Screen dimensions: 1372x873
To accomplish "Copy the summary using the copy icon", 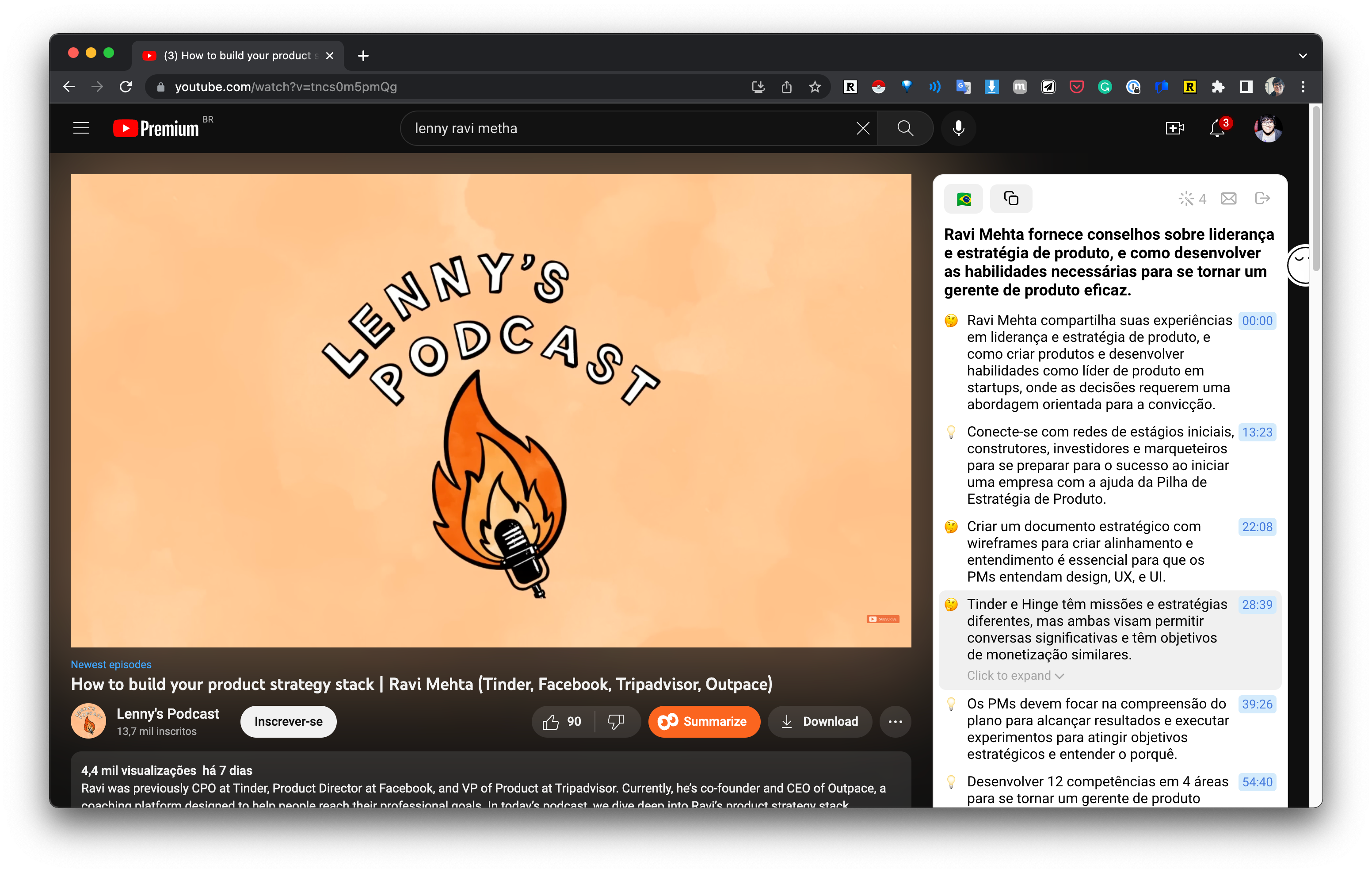I will point(1011,199).
